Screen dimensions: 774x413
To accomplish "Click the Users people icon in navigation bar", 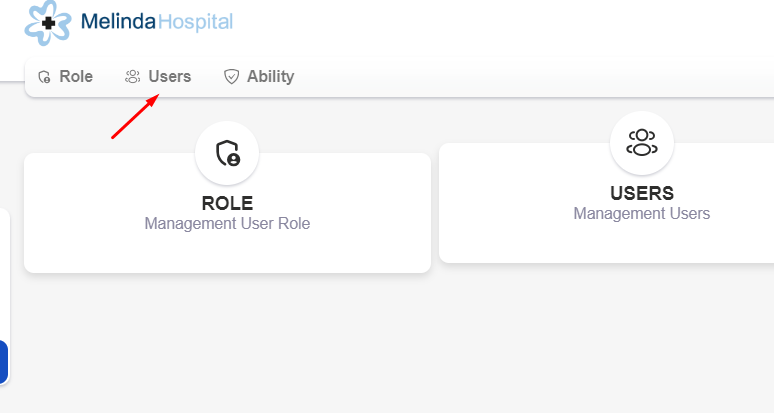I will (x=132, y=77).
